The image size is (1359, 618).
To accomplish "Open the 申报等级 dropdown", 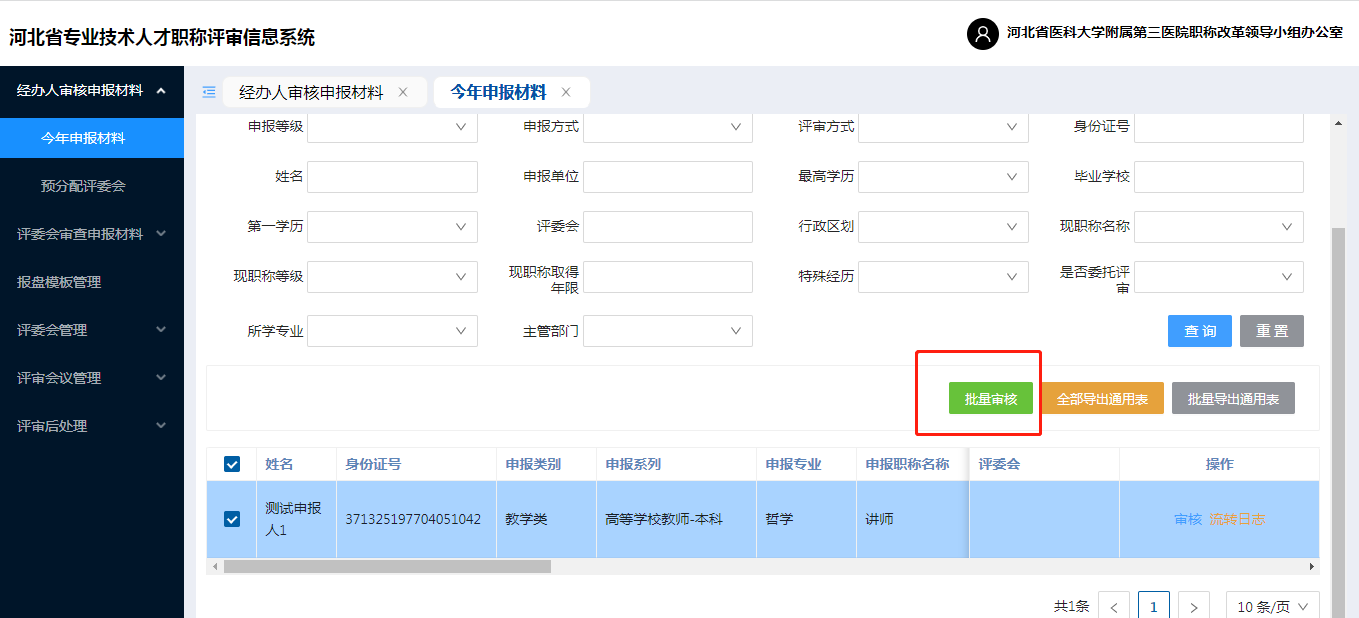I will pos(392,127).
